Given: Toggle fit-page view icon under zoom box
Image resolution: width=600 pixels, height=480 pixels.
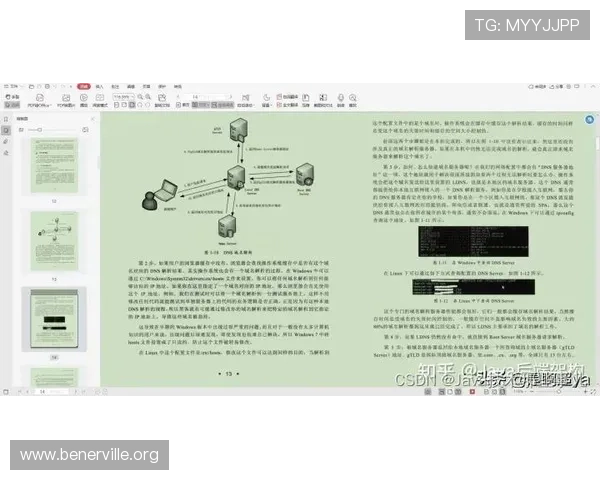Looking at the screenshot, I should [124, 105].
